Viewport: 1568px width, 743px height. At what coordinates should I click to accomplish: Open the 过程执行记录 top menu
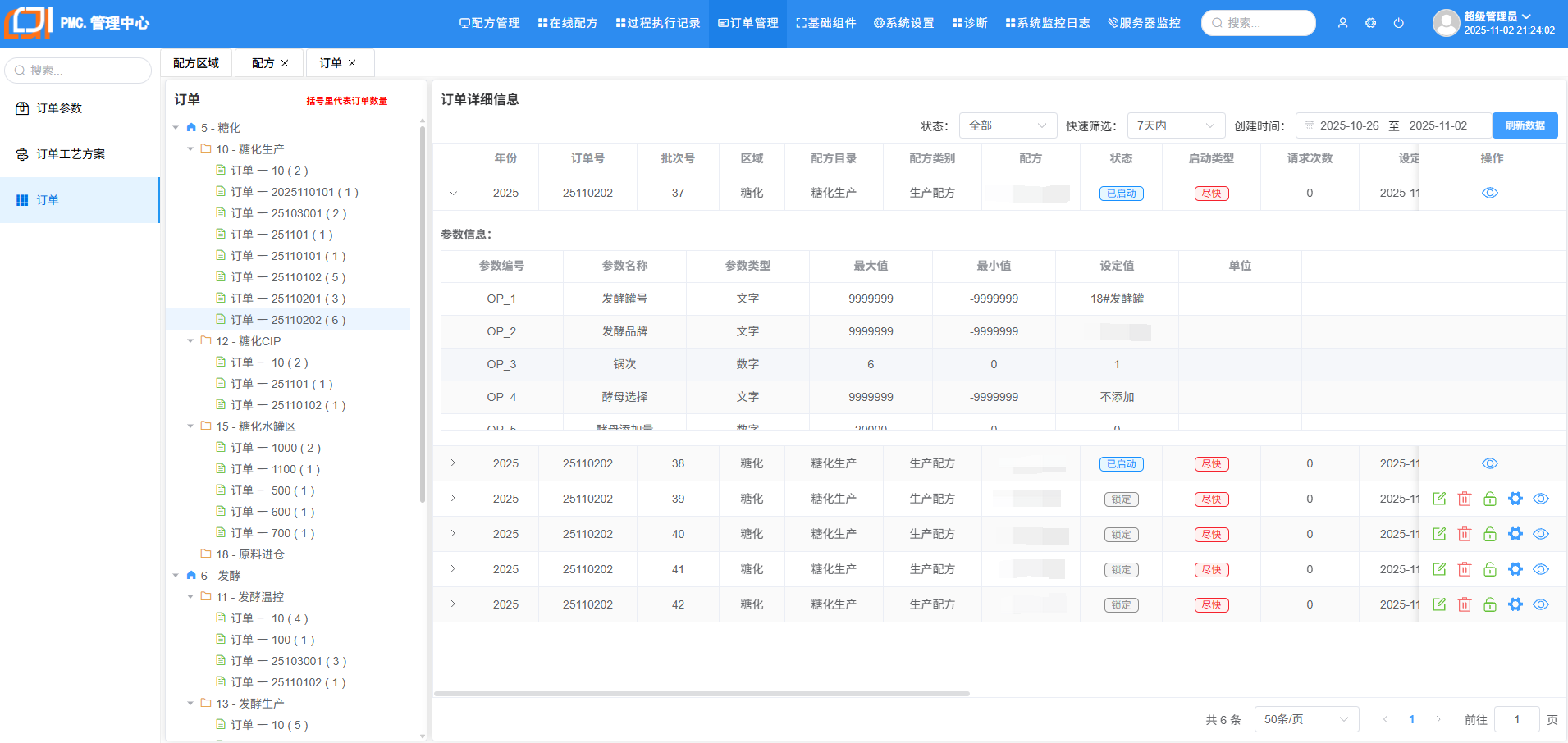coord(658,23)
